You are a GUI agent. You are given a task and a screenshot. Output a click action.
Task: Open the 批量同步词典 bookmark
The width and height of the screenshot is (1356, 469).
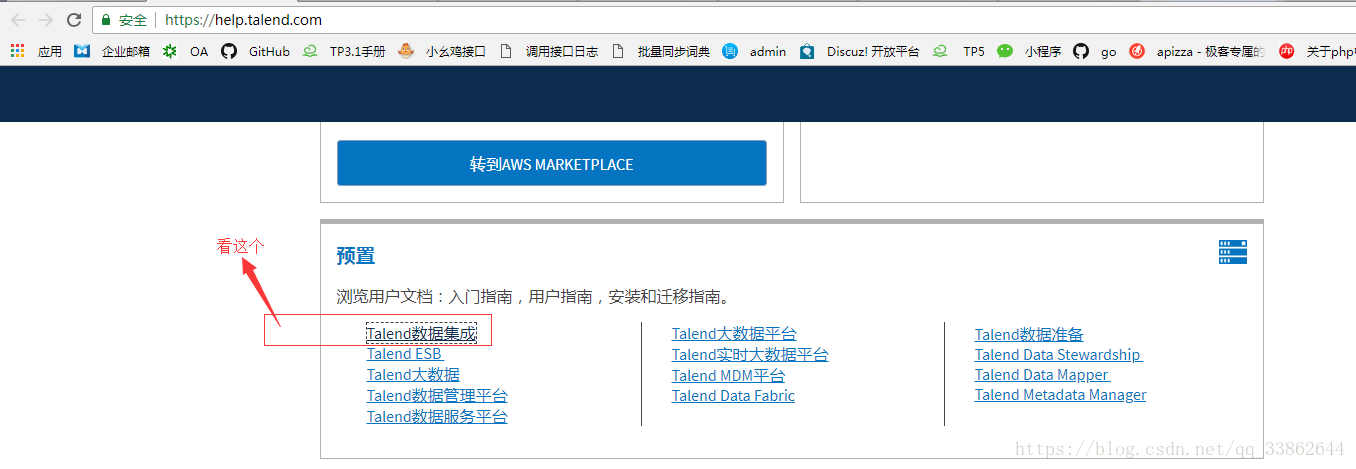[660, 51]
